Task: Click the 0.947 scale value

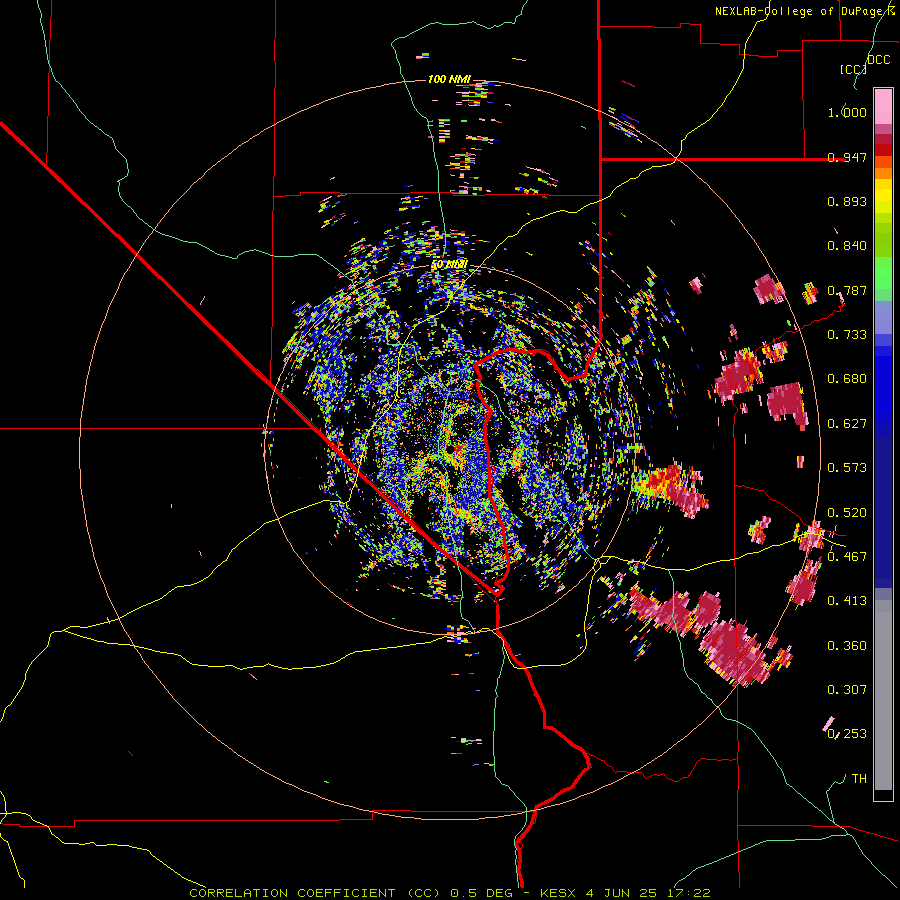Action: [x=847, y=157]
